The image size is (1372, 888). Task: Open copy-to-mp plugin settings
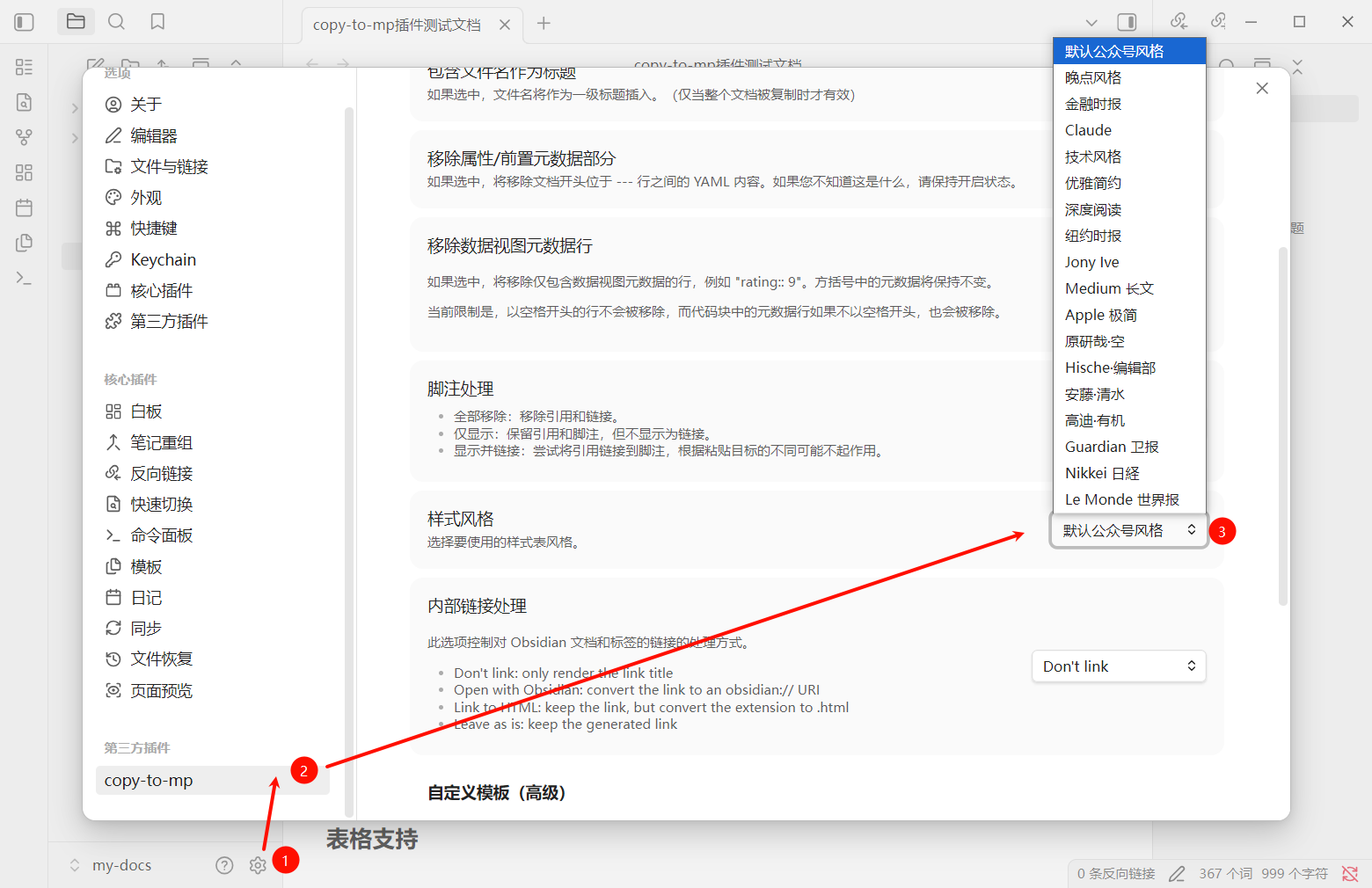coord(149,780)
